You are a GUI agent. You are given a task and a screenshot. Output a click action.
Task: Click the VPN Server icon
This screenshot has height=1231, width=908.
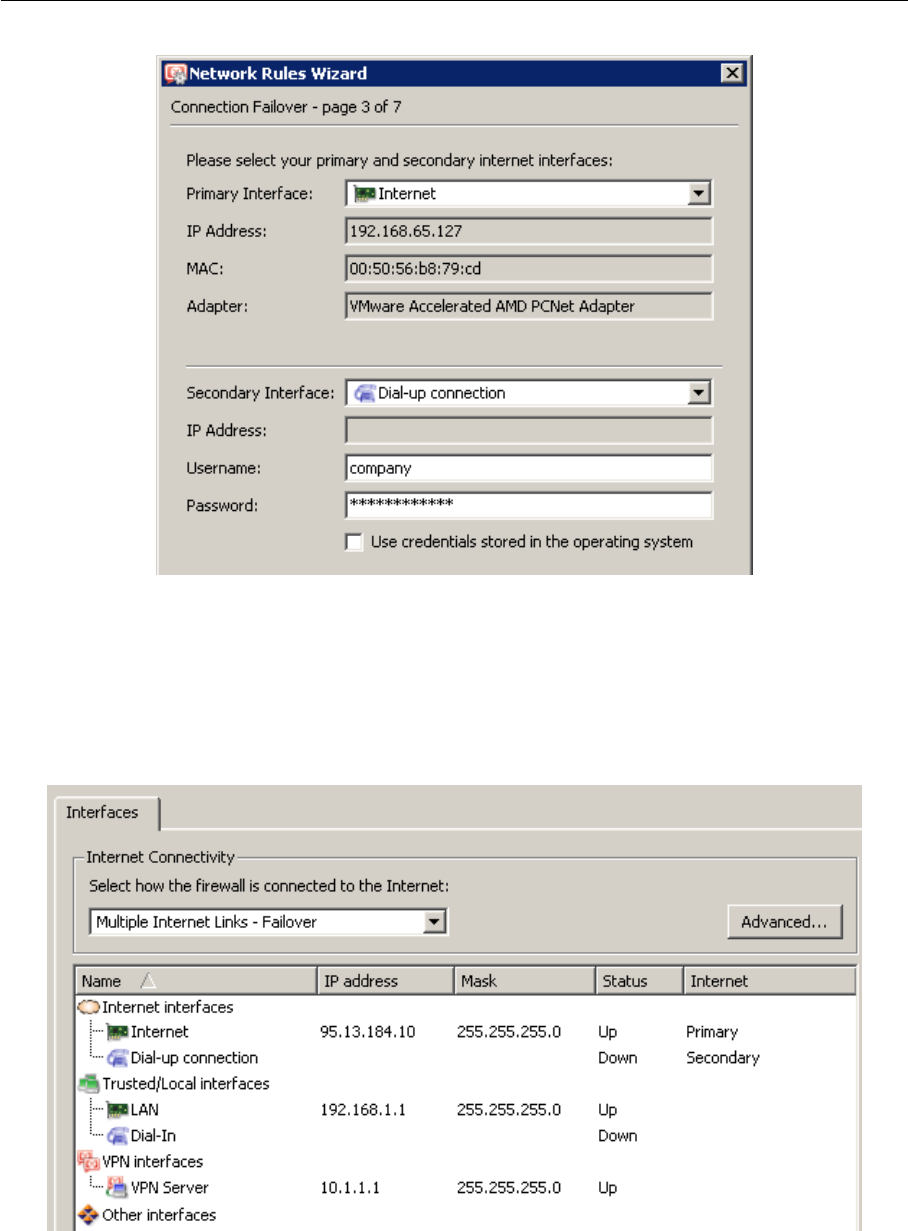point(117,1188)
